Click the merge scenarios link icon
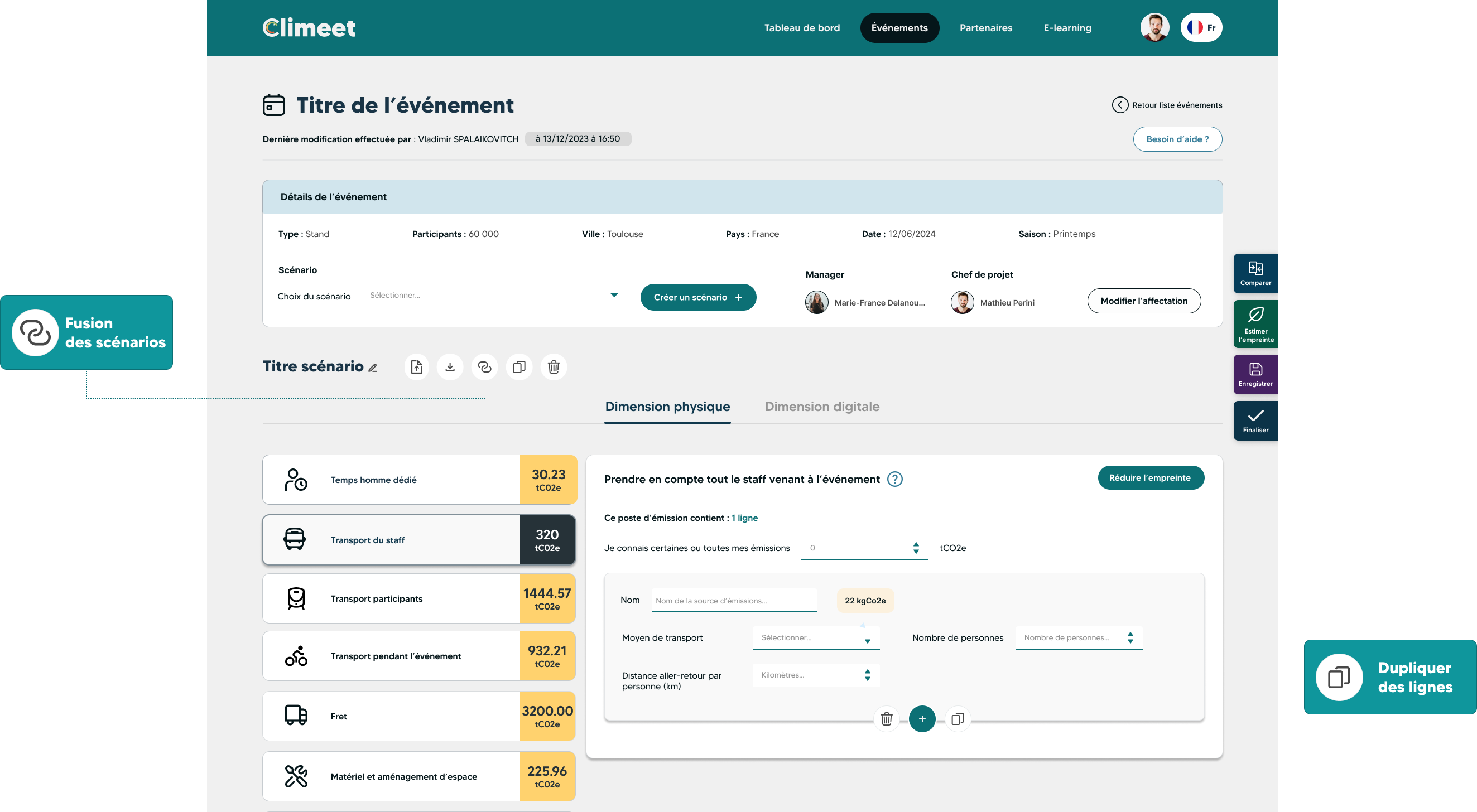Image resolution: width=1477 pixels, height=812 pixels. tap(484, 367)
